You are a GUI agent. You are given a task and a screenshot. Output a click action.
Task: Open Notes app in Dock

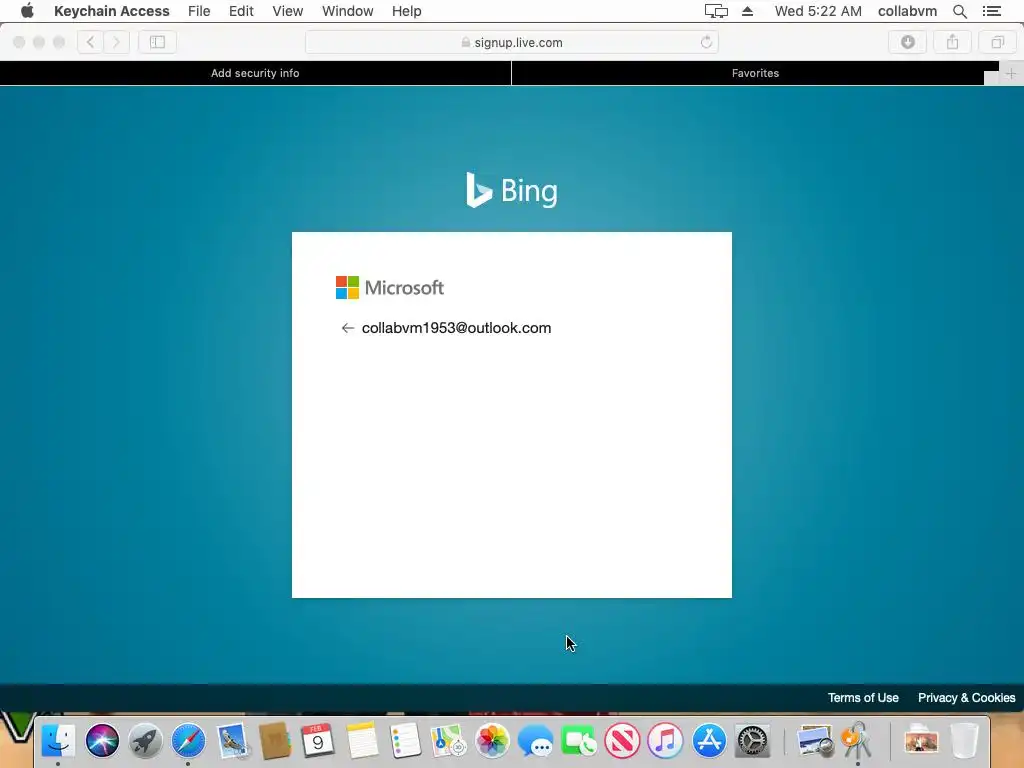362,741
